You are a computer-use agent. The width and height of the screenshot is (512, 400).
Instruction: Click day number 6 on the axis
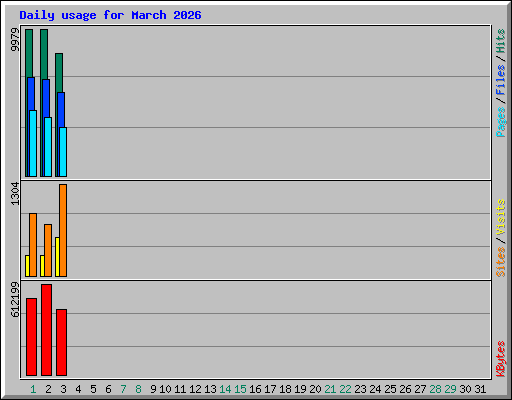click(108, 389)
